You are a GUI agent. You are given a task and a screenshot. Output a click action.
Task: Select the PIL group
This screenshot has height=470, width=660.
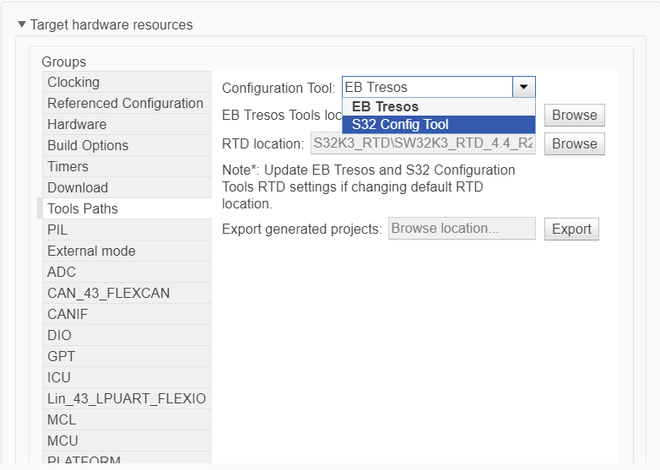(57, 229)
